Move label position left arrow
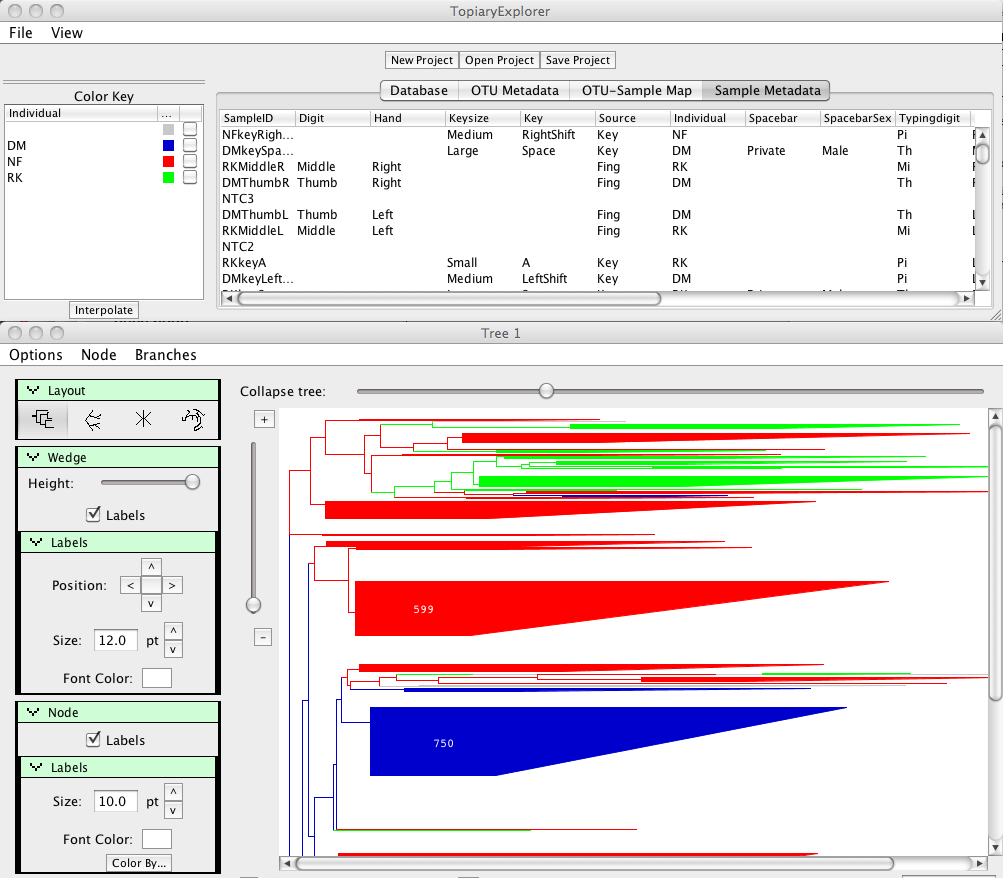This screenshot has width=1003, height=878. click(130, 585)
